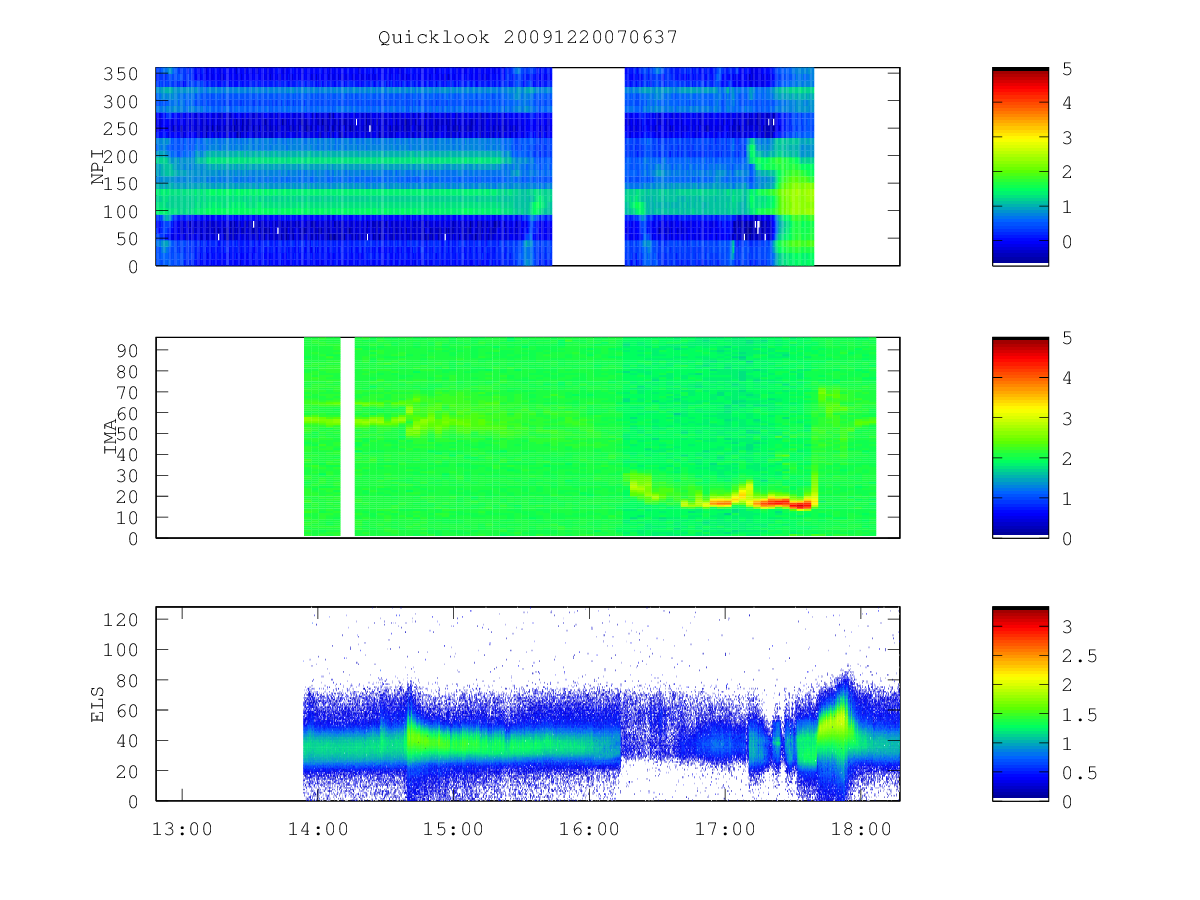Click the 15:00 time axis label

coord(454,829)
